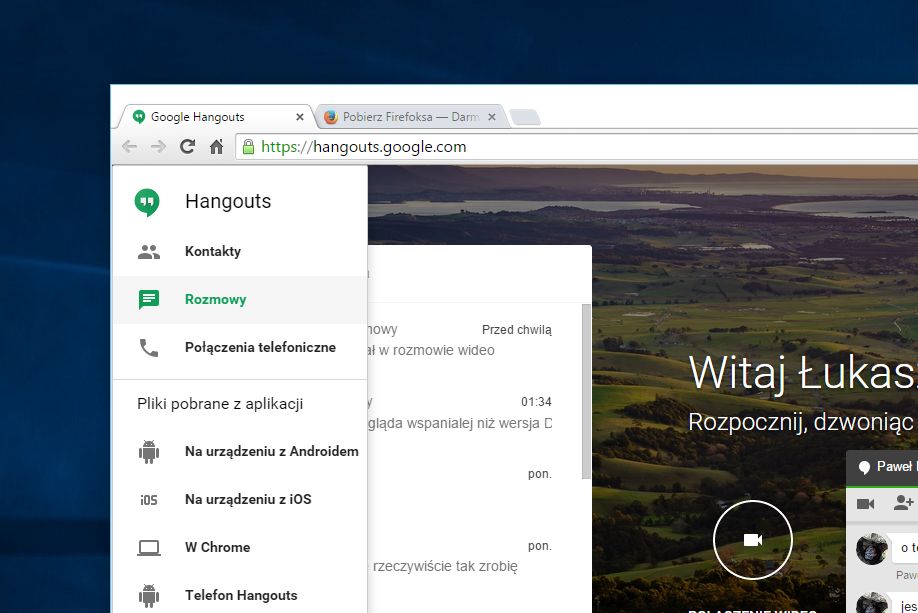The height and width of the screenshot is (613, 918).
Task: Go to the browser home page
Action: [x=217, y=146]
